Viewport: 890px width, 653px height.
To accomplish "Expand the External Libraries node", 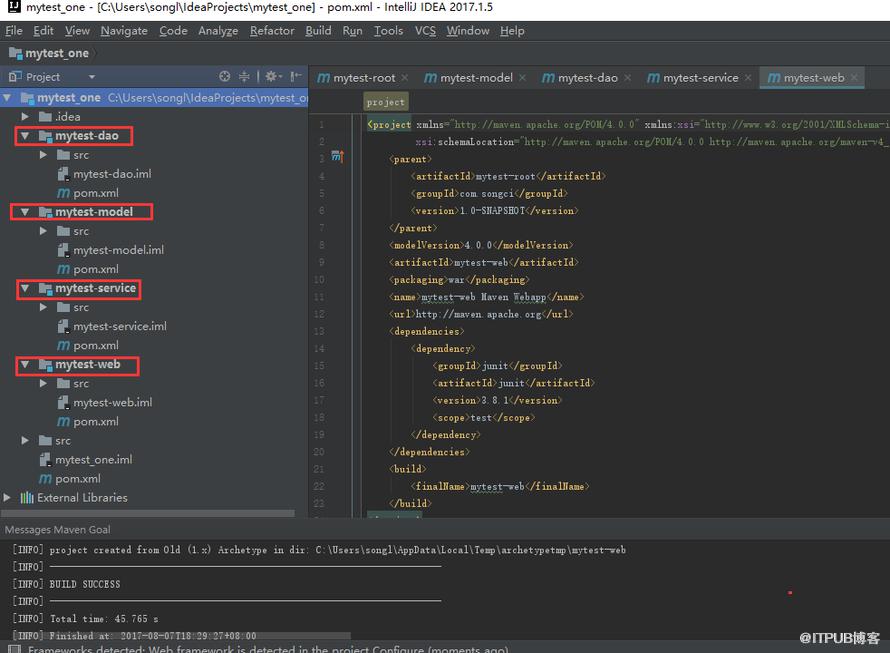I will 7,498.
